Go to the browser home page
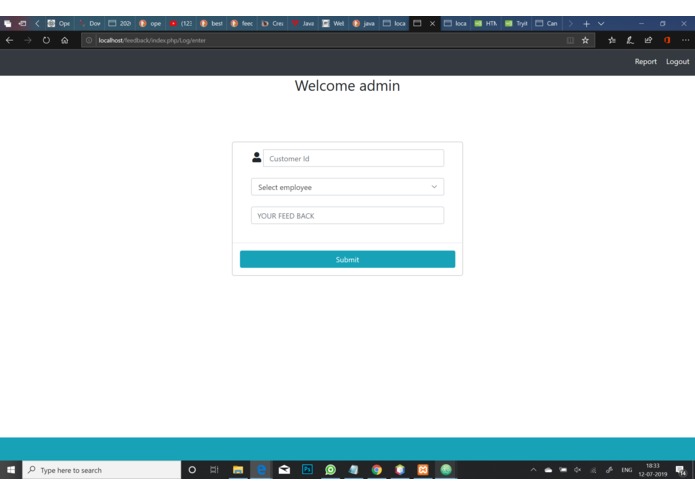The height and width of the screenshot is (494, 695). pos(65,40)
